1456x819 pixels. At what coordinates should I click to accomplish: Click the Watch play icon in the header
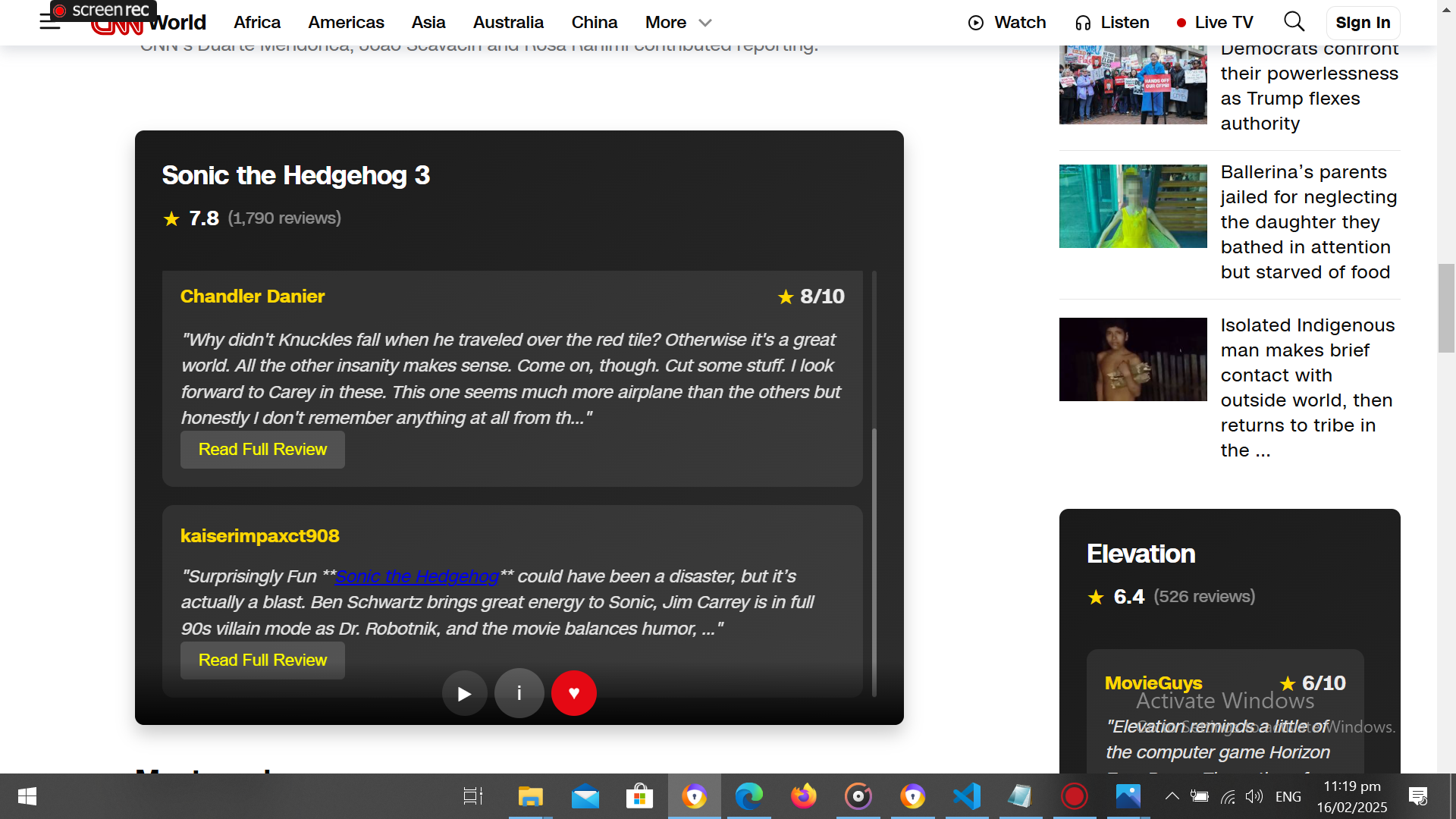pos(976,23)
